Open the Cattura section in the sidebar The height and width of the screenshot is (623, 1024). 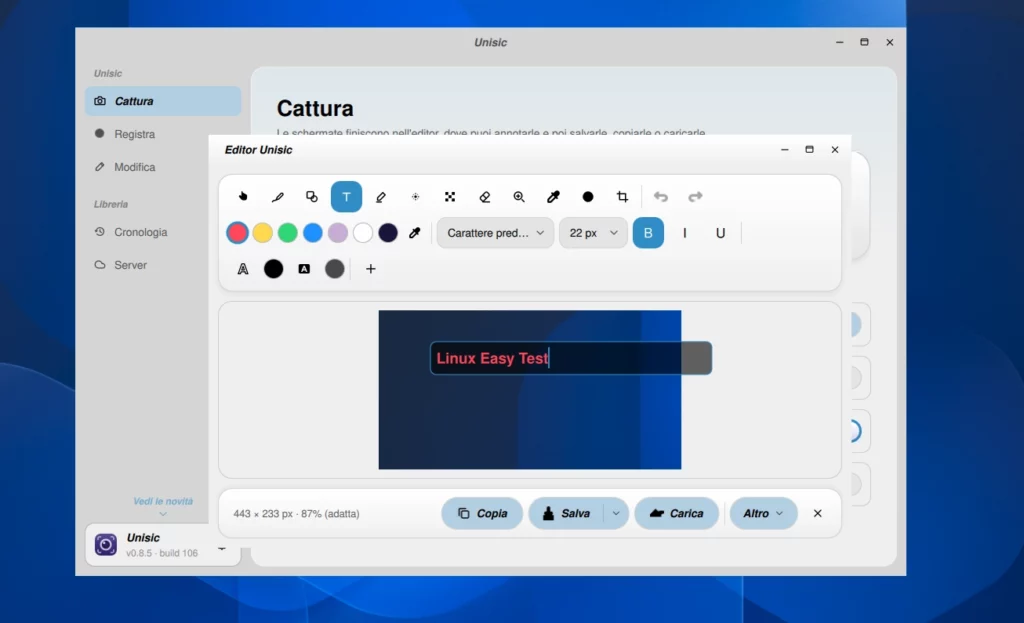point(163,101)
